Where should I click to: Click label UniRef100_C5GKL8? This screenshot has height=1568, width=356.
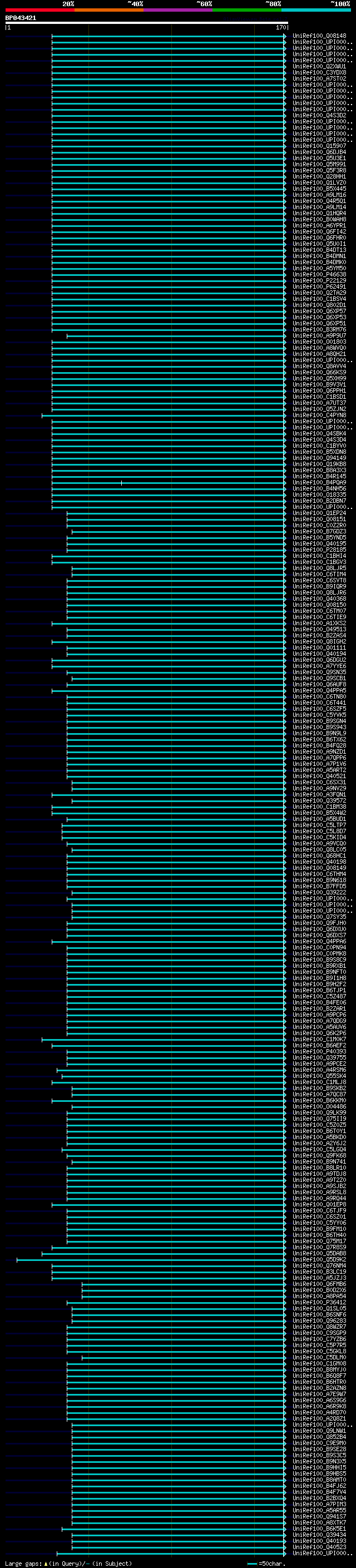point(319,1351)
